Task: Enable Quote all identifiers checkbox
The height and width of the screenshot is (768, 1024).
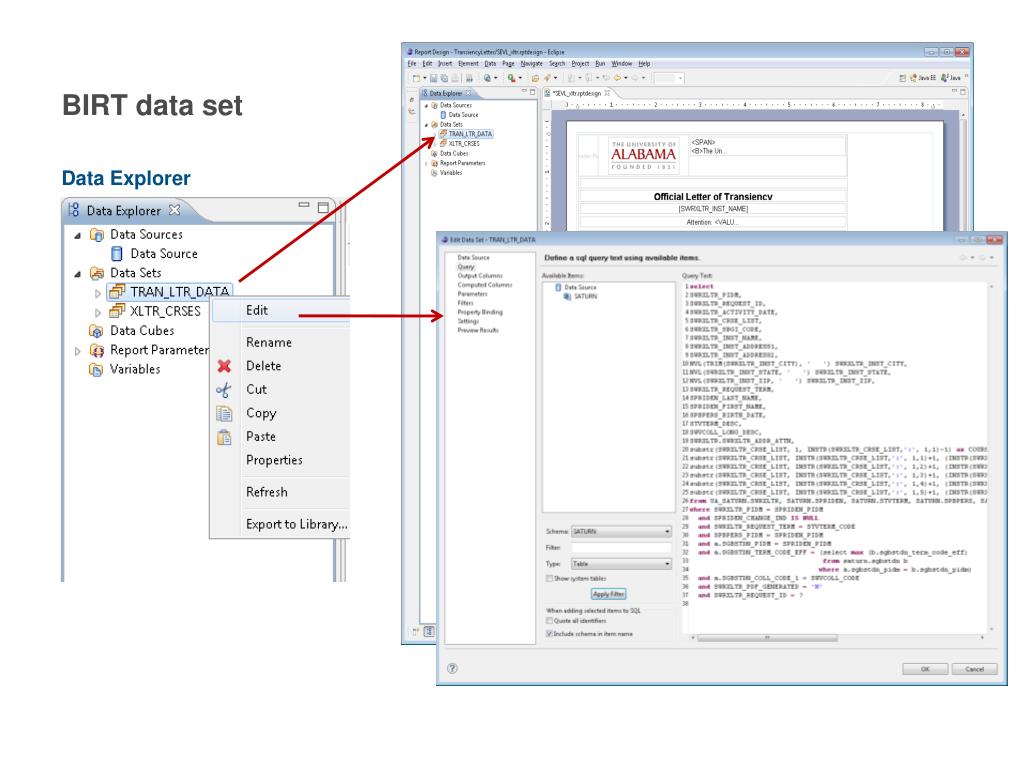Action: (x=549, y=621)
